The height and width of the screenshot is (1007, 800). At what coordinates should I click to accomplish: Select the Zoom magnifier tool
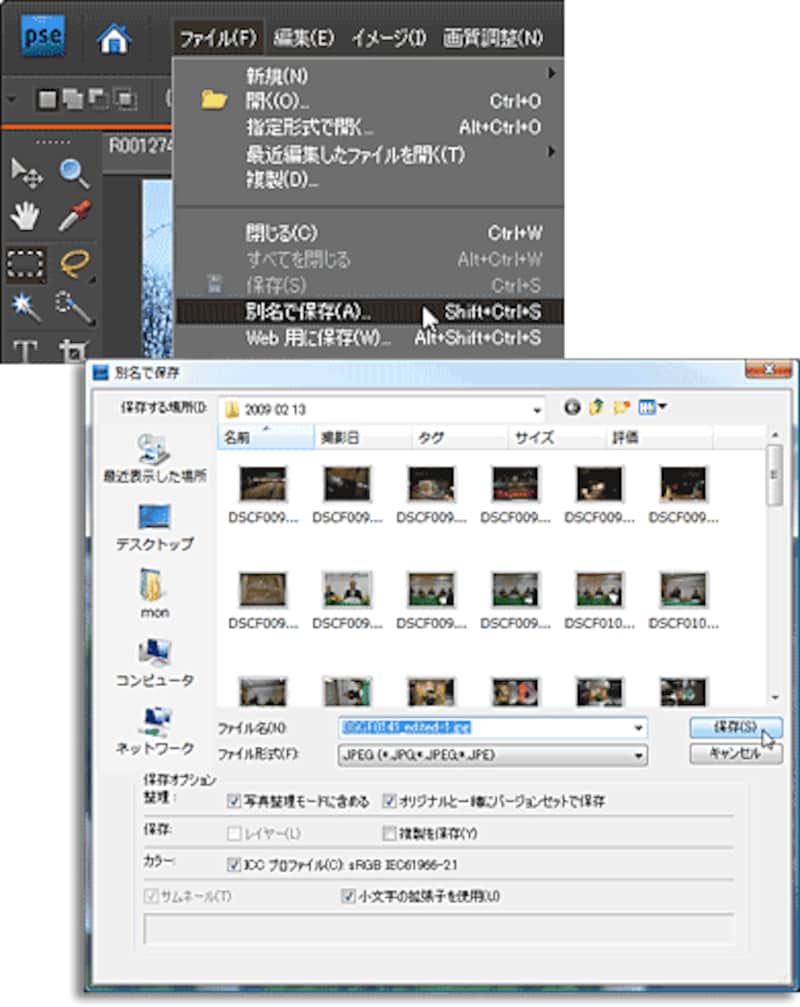coord(75,173)
